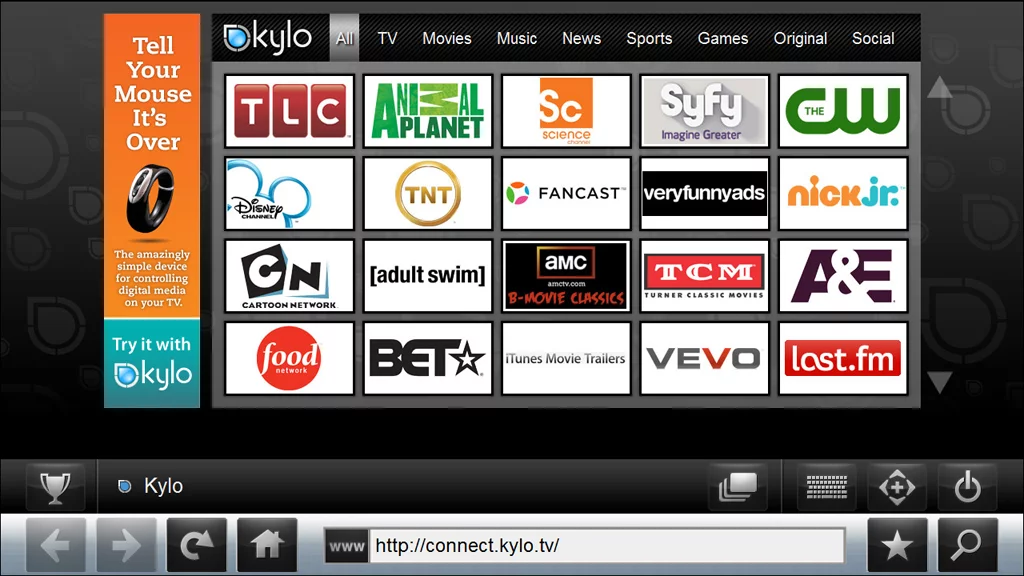Open the TCM Turner Classic Movies tile
The width and height of the screenshot is (1024, 576).
[x=705, y=276]
